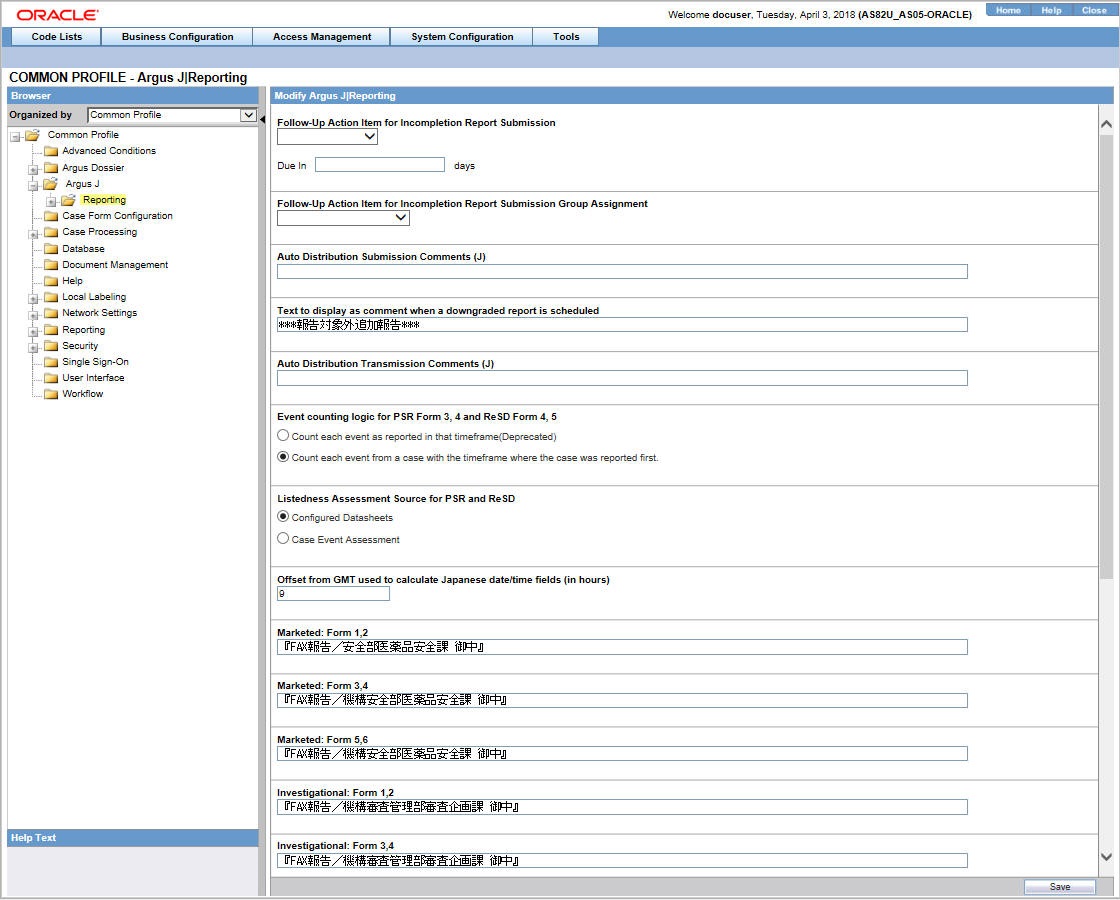The height and width of the screenshot is (900, 1120).
Task: Save the Argus J Reporting settings
Action: [1059, 886]
